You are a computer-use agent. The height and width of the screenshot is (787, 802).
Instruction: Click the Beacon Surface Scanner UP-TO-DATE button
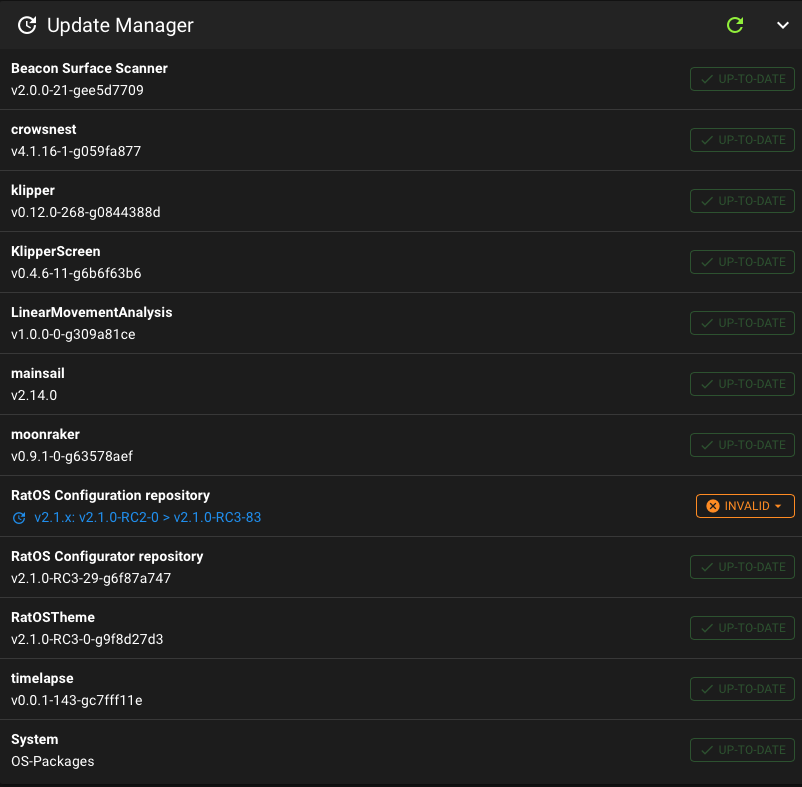(x=742, y=79)
